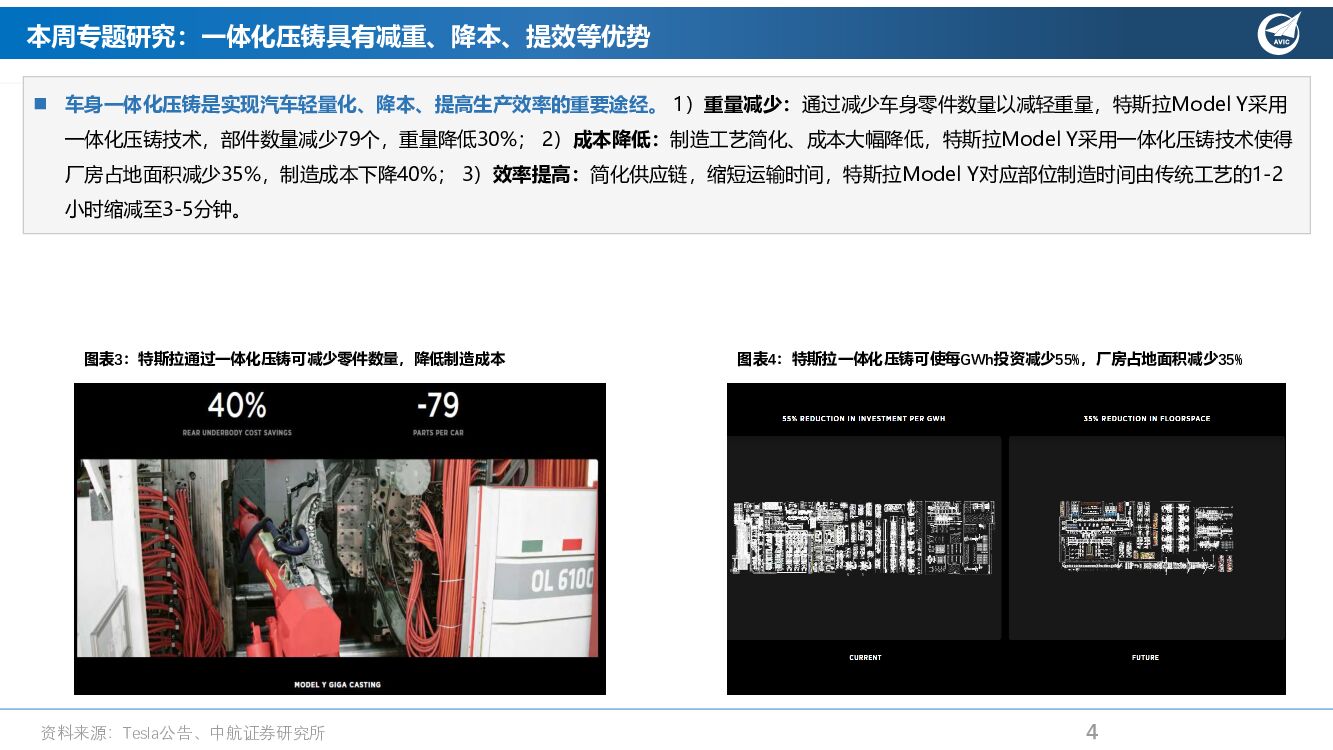Select the slide title starting with 本周专题研究
This screenshot has width=1333, height=750.
point(338,37)
